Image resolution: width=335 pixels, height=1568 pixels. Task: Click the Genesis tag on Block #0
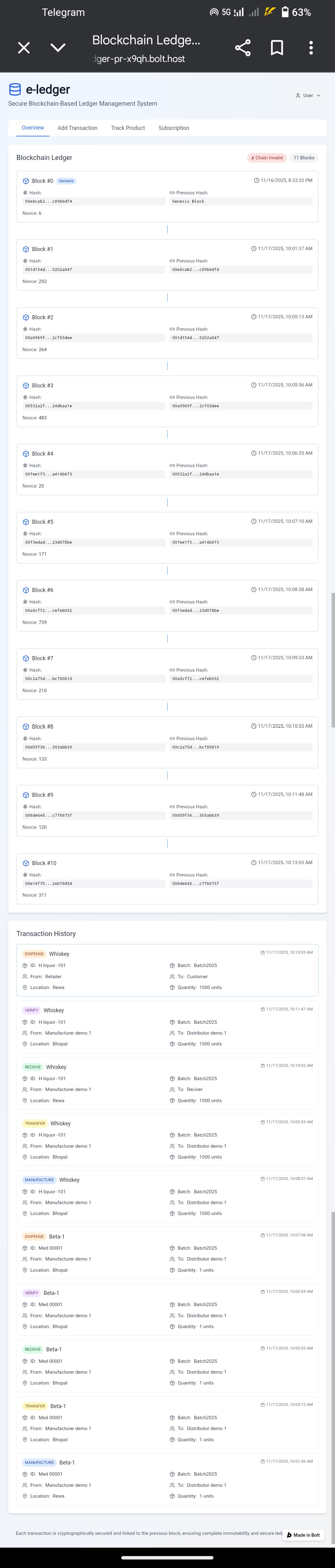[66, 181]
